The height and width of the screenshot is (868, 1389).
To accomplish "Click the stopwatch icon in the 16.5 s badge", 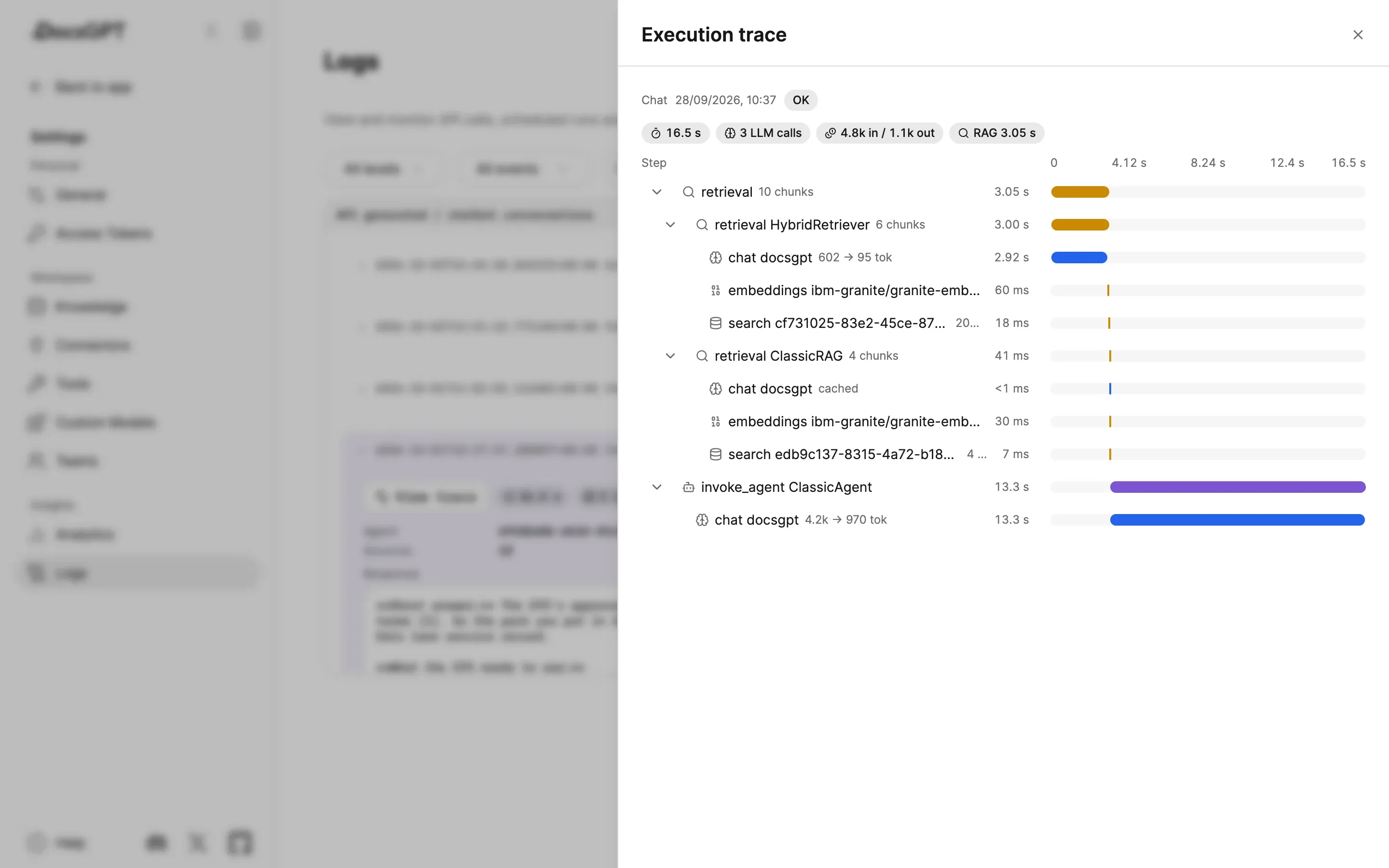I will [x=655, y=133].
